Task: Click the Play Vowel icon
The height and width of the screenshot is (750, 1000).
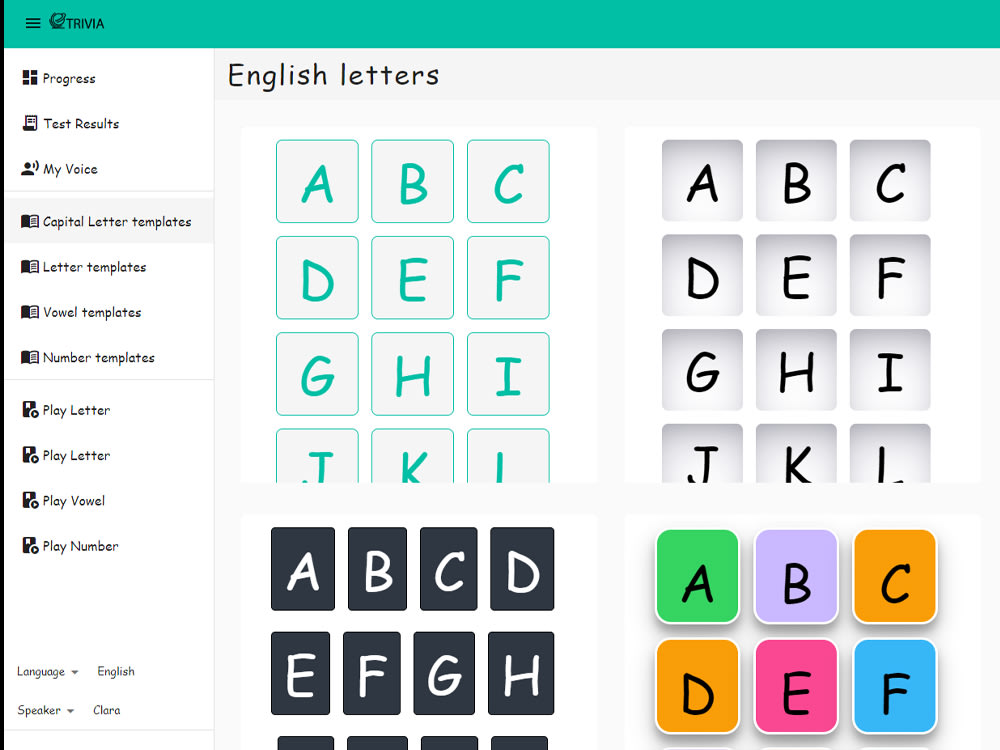Action: tap(30, 500)
